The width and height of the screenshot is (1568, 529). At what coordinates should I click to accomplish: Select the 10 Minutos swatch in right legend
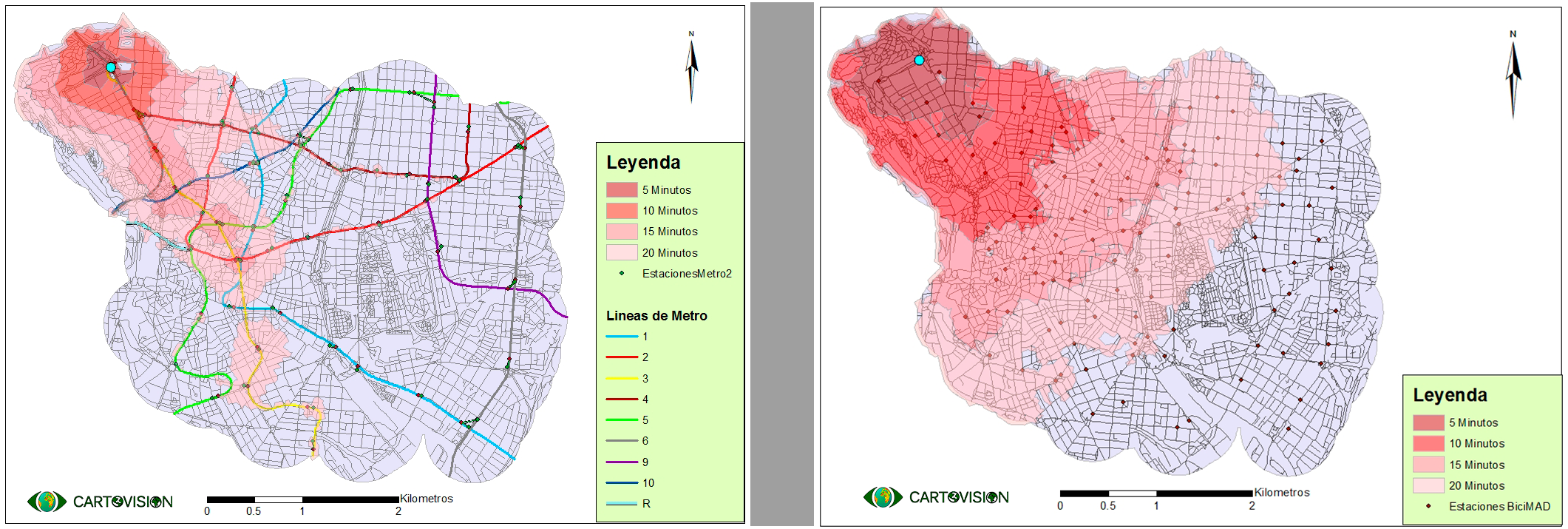point(1428,443)
